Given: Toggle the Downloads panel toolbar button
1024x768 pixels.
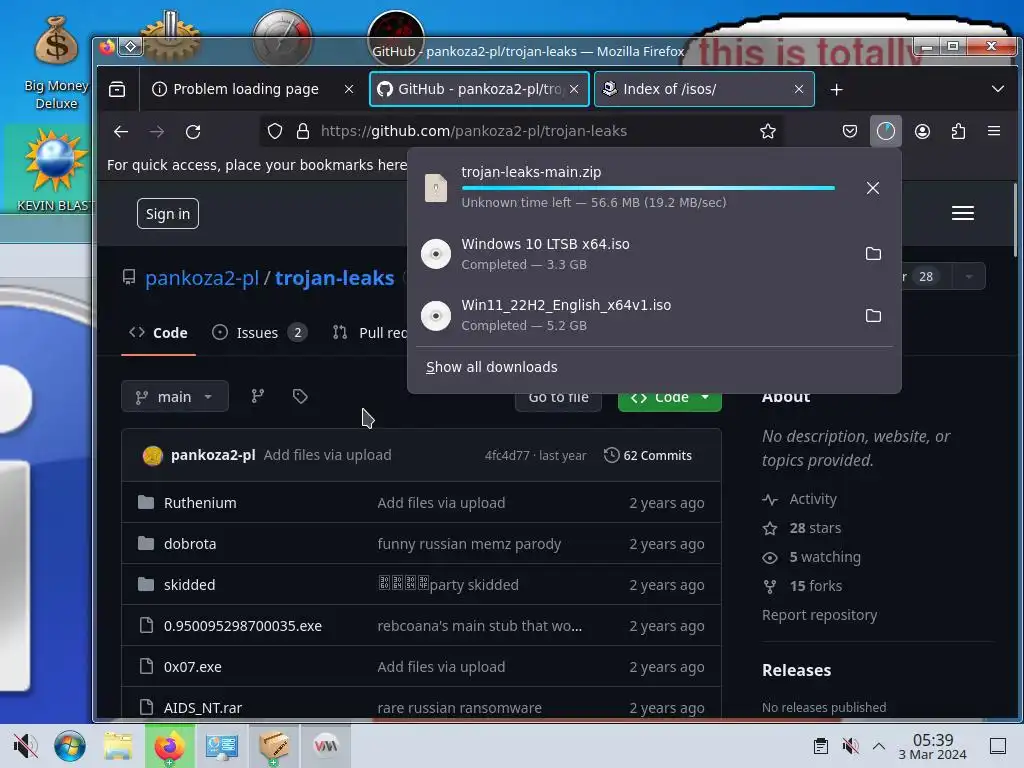Looking at the screenshot, I should pos(886,131).
